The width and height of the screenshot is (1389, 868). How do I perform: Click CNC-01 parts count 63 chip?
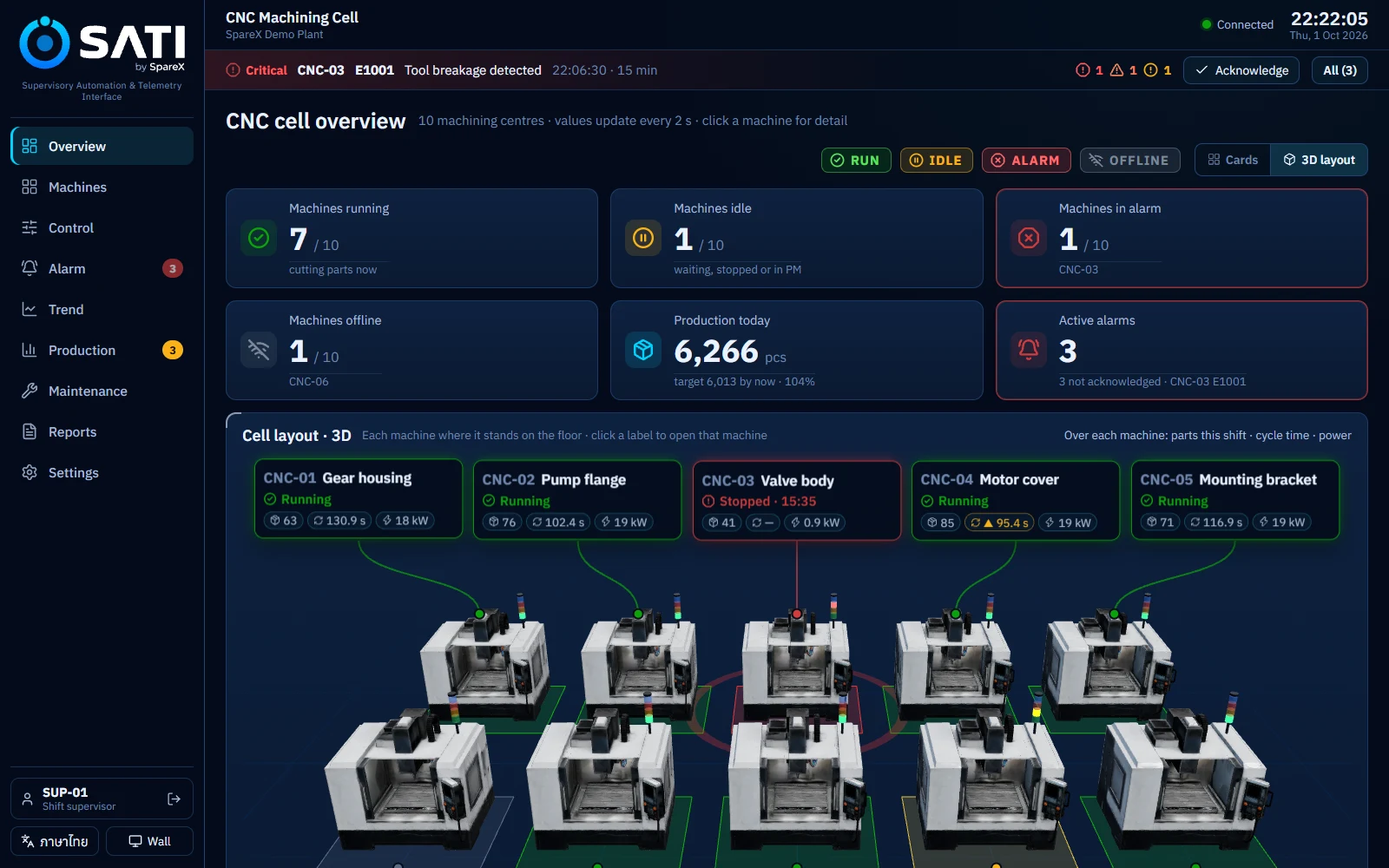tap(283, 521)
